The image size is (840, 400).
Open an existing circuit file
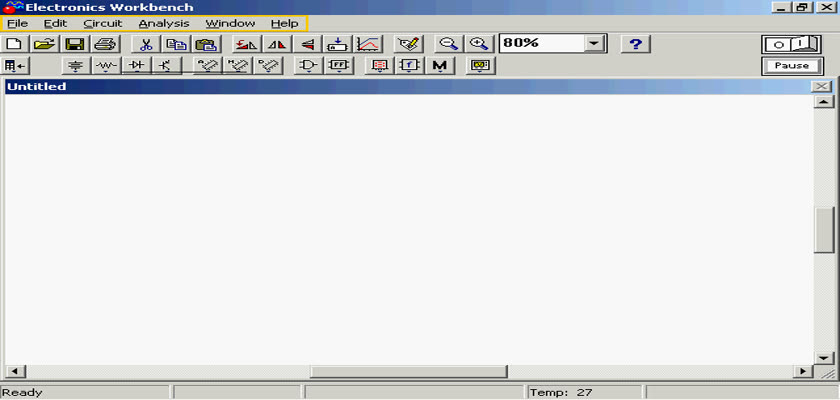(x=46, y=44)
